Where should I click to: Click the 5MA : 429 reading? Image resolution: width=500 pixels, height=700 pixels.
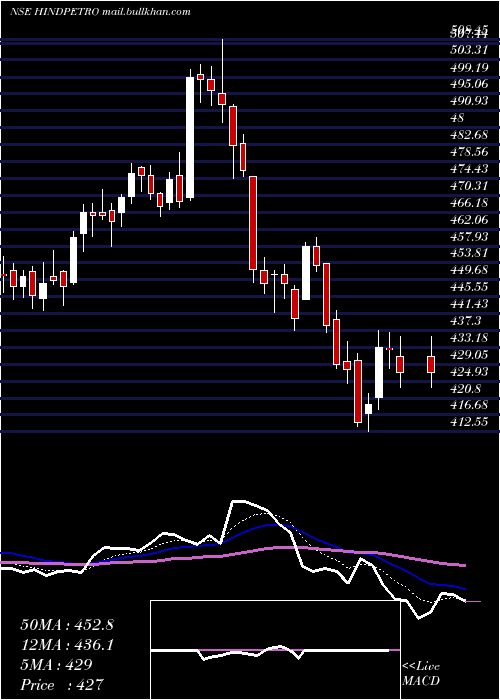coord(56,665)
